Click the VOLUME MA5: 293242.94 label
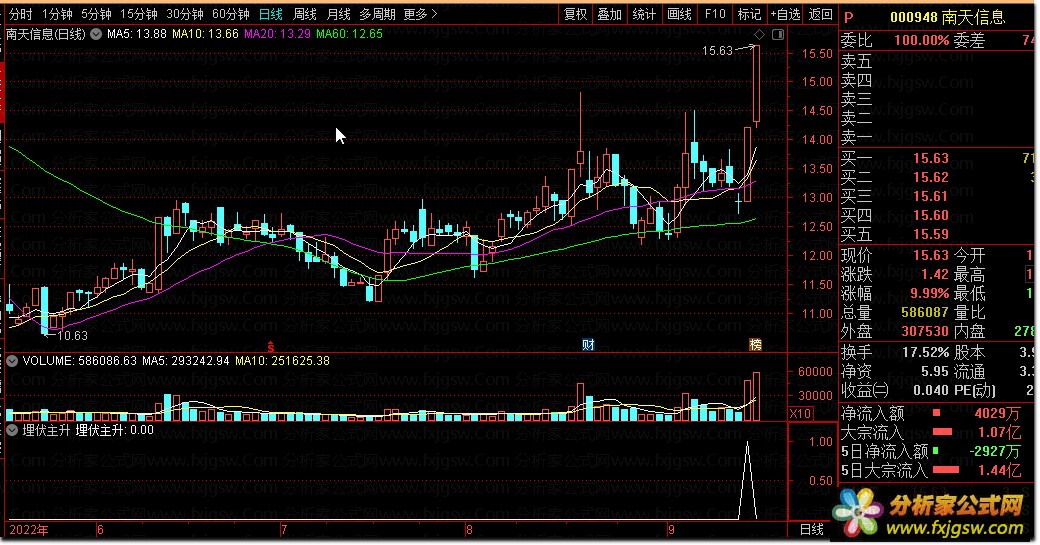This screenshot has width=1040, height=545. pyautogui.click(x=185, y=361)
